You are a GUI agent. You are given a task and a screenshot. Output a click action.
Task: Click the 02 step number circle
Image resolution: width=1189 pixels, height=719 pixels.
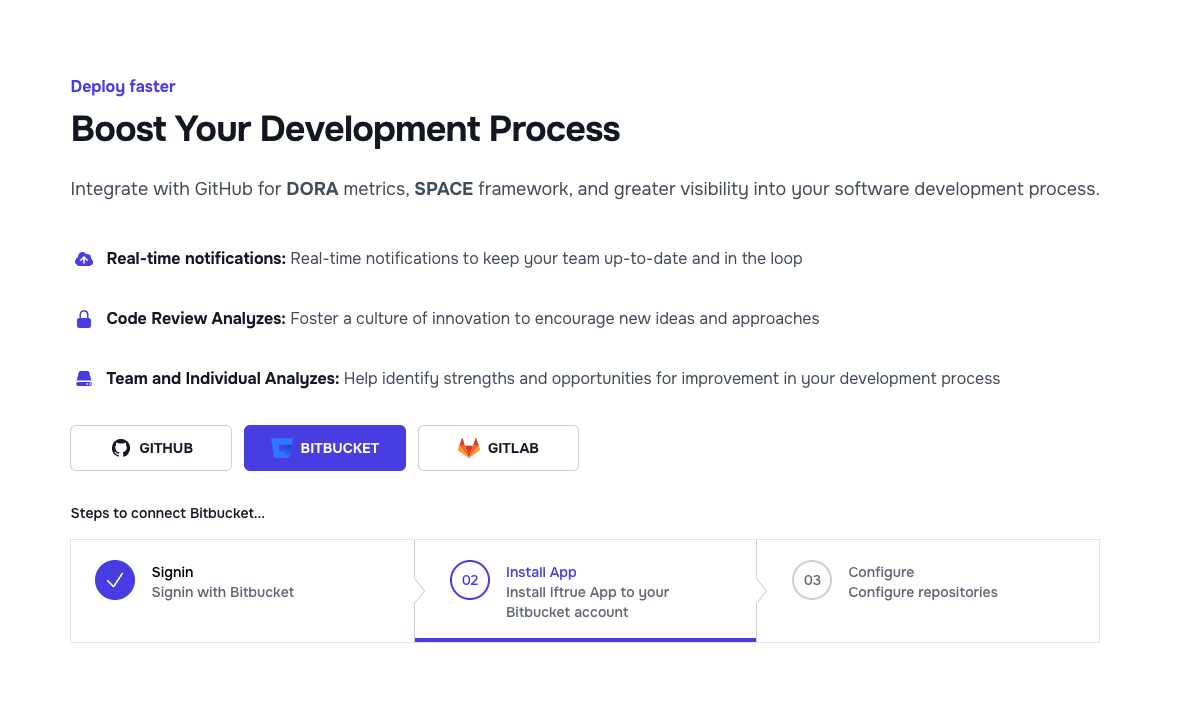[470, 580]
